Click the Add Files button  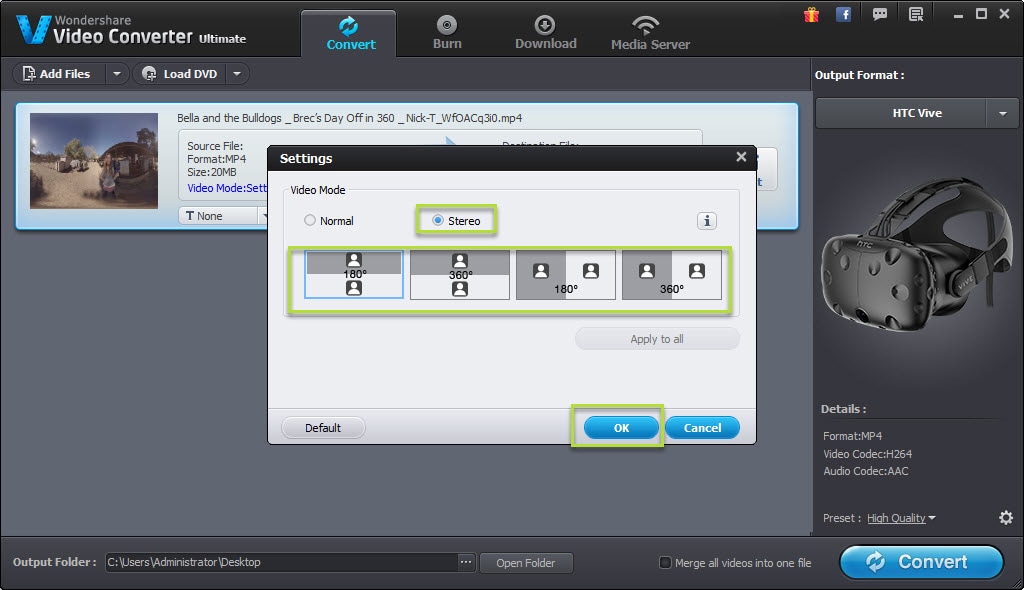pyautogui.click(x=57, y=74)
